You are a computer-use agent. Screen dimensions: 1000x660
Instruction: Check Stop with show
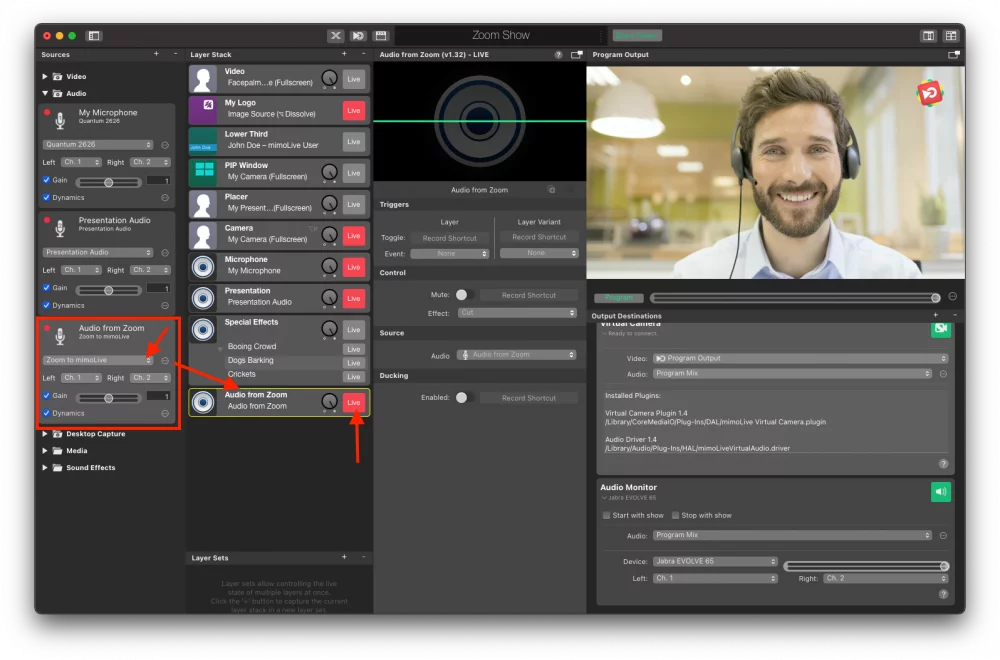tap(675, 515)
